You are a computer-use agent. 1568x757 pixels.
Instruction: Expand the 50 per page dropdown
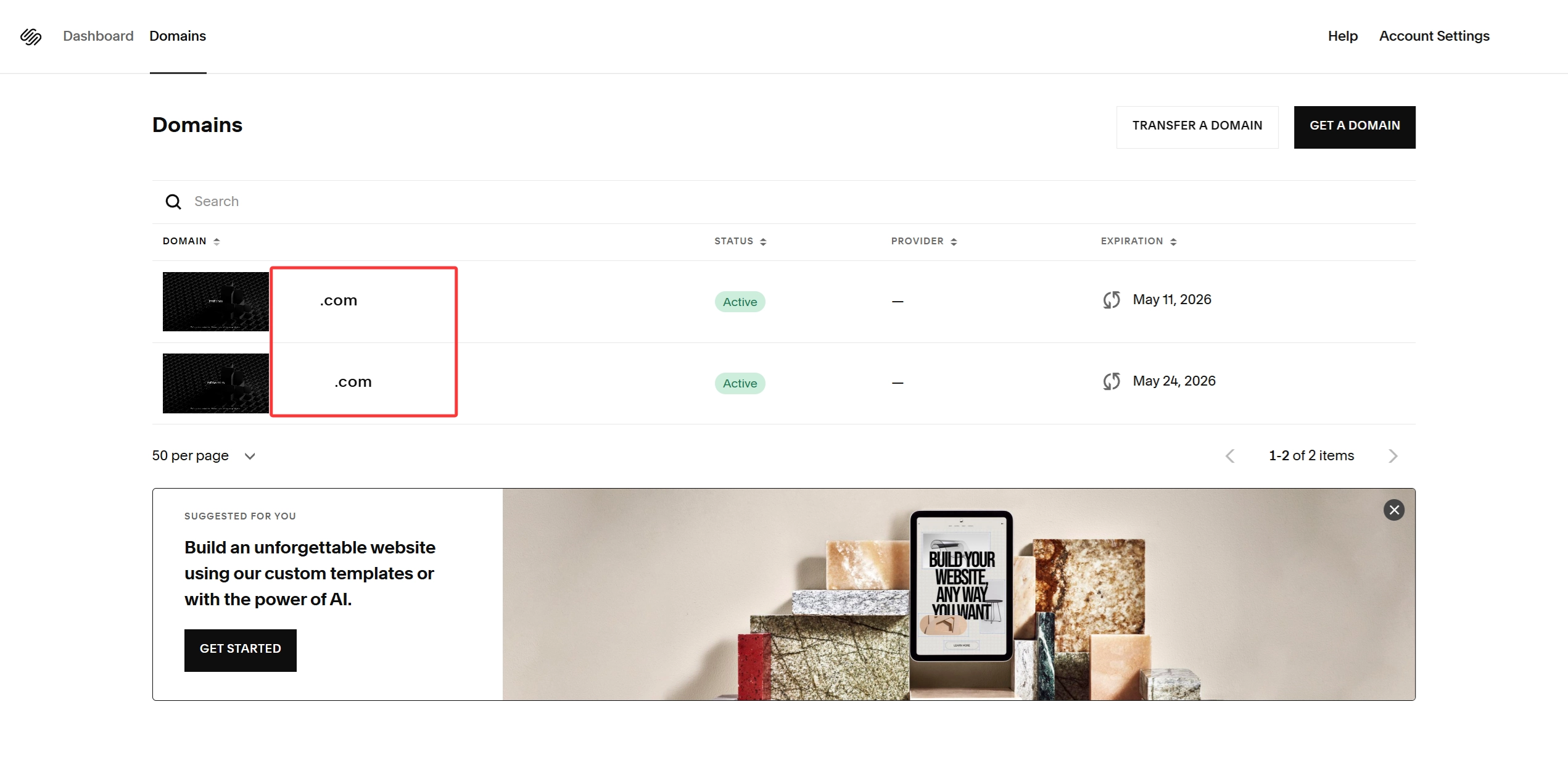(204, 456)
